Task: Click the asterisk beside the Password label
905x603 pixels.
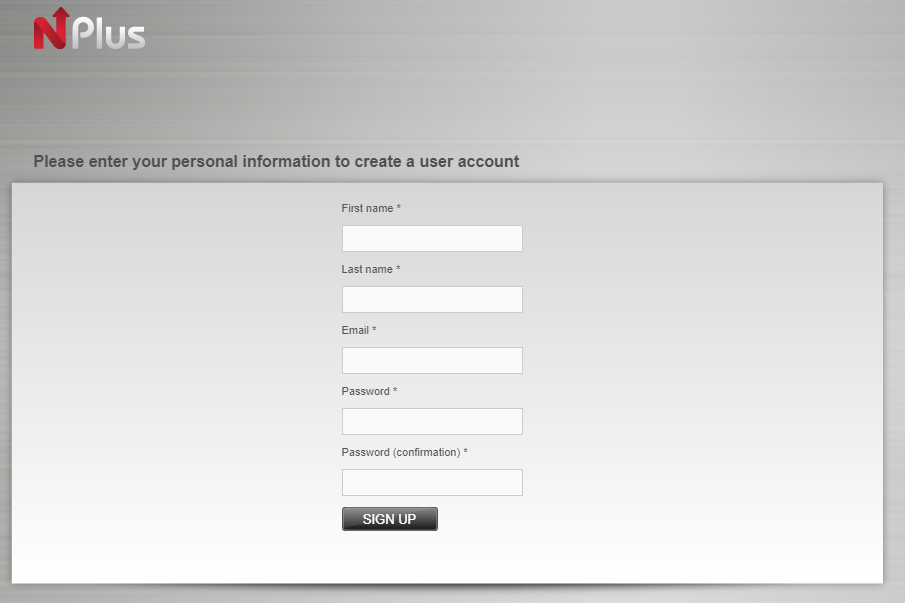Action: pyautogui.click(x=395, y=391)
